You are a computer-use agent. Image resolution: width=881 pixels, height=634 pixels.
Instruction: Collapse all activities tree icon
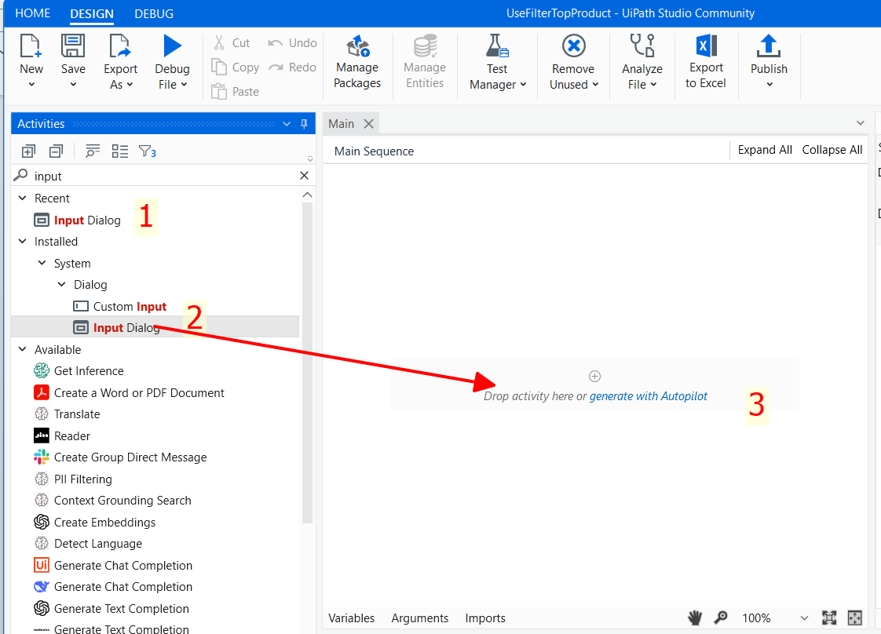point(56,151)
